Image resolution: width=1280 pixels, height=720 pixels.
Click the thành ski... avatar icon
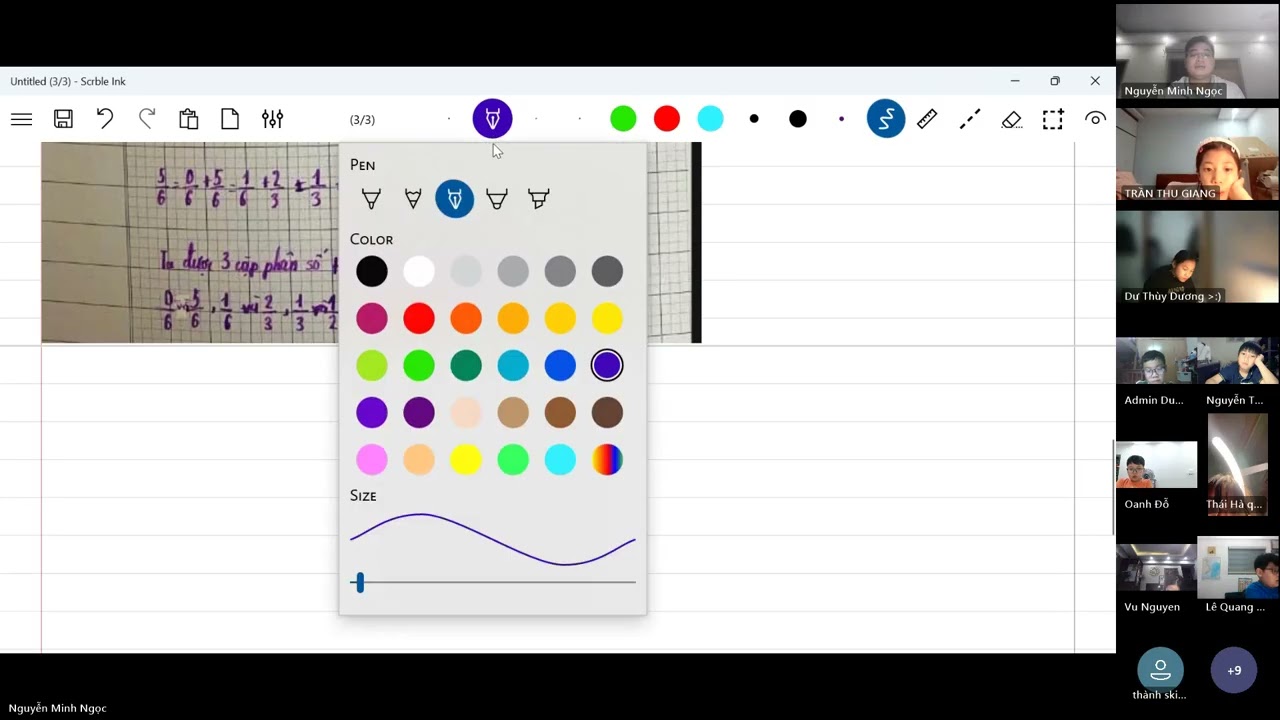(1160, 670)
